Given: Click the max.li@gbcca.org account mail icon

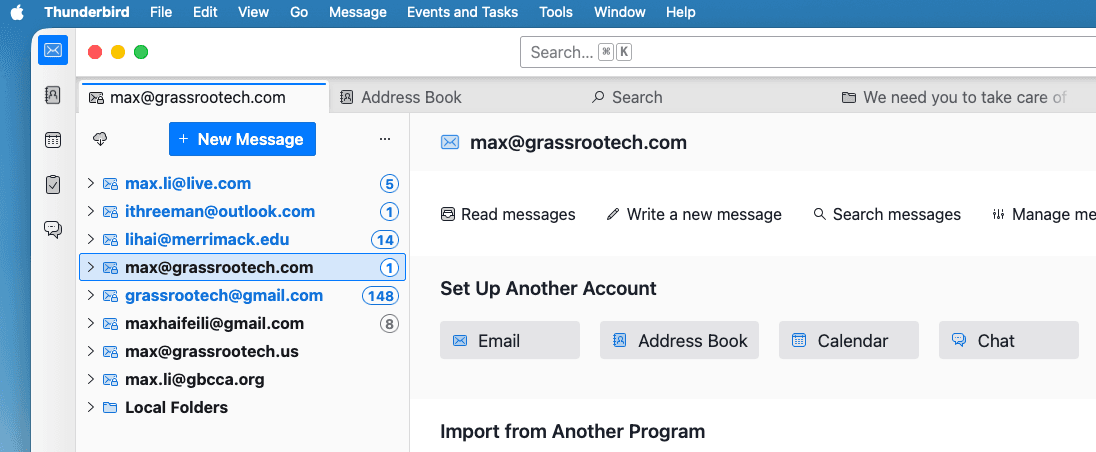Looking at the screenshot, I should click(x=110, y=380).
